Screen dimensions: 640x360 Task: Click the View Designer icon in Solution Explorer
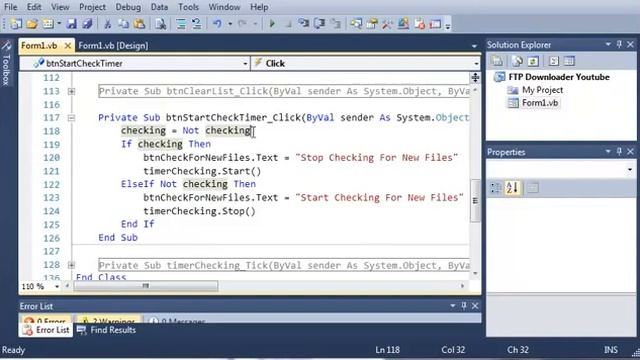(x=569, y=61)
